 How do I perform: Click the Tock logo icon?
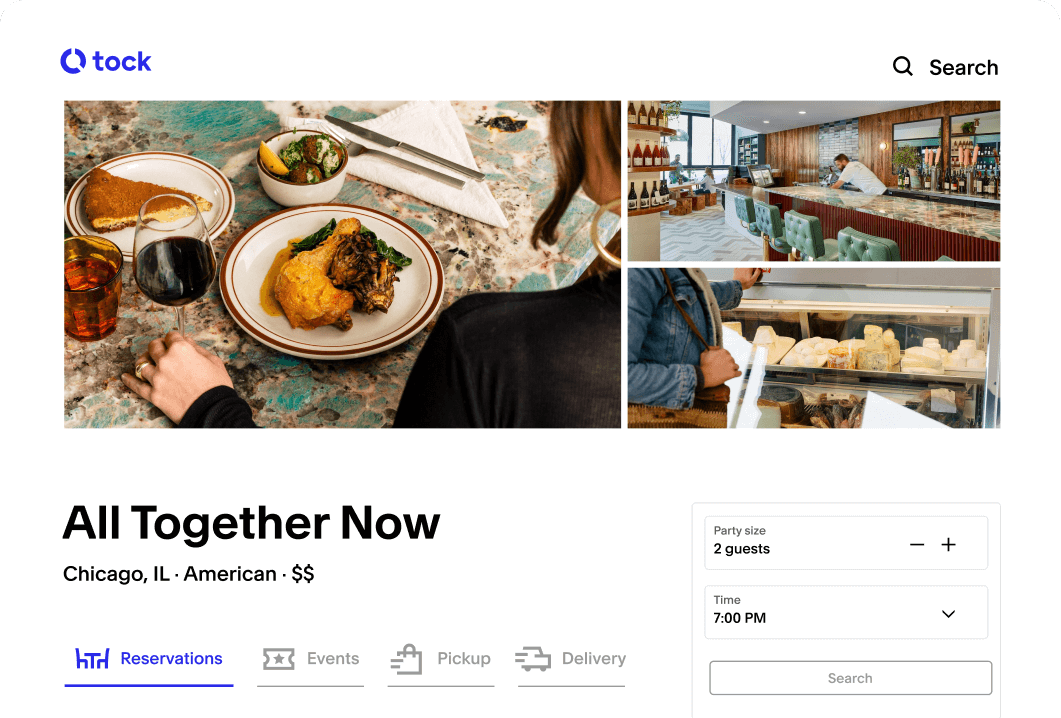click(x=73, y=61)
